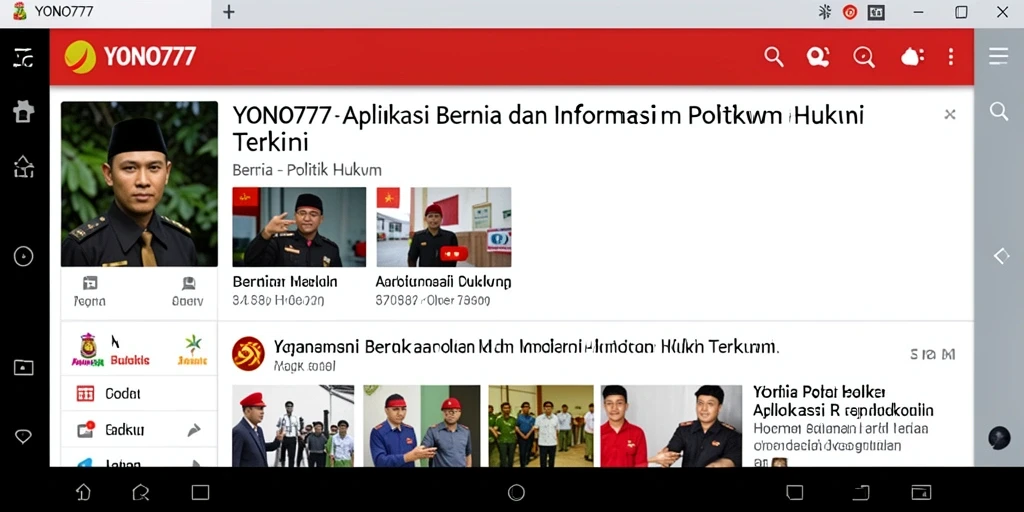Click the cloud icon in red header
The image size is (1024, 512).
pyautogui.click(x=912, y=57)
